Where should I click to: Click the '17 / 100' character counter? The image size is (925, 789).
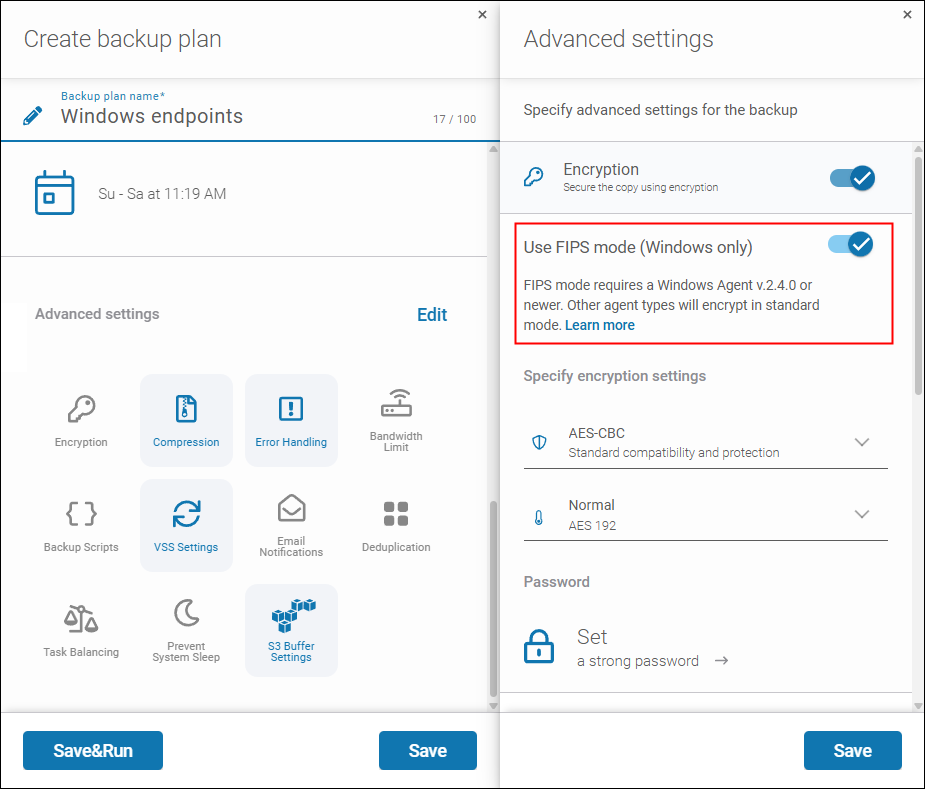coord(454,119)
